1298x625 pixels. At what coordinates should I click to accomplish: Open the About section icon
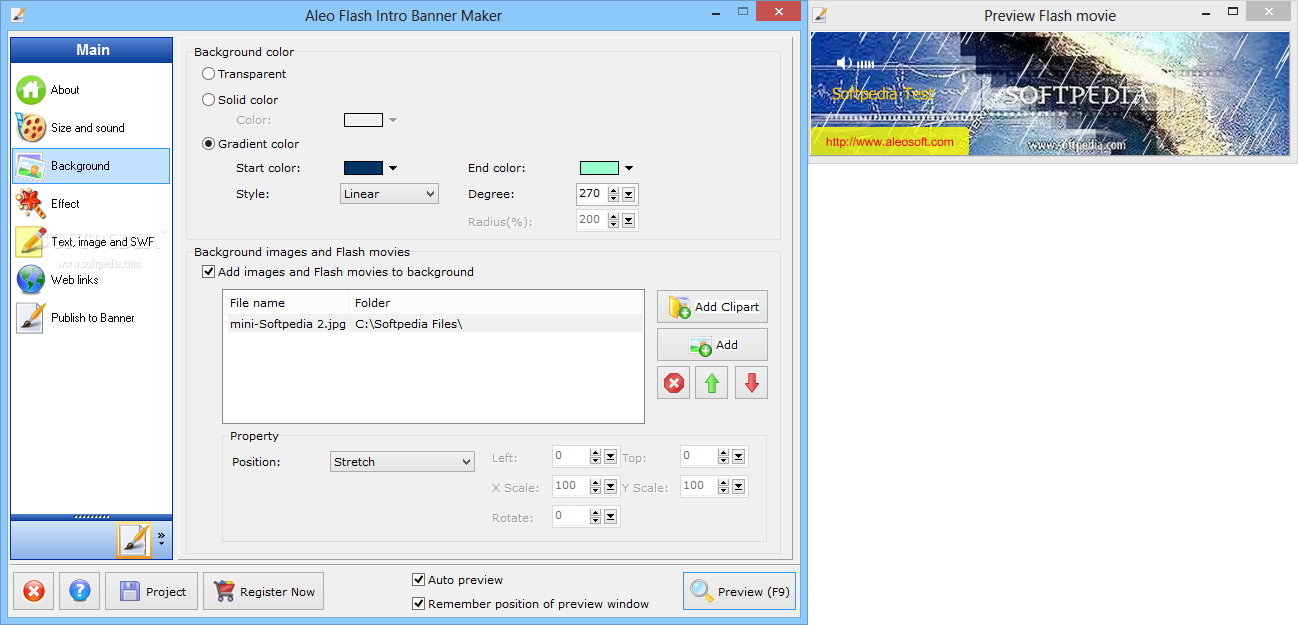pyautogui.click(x=31, y=90)
